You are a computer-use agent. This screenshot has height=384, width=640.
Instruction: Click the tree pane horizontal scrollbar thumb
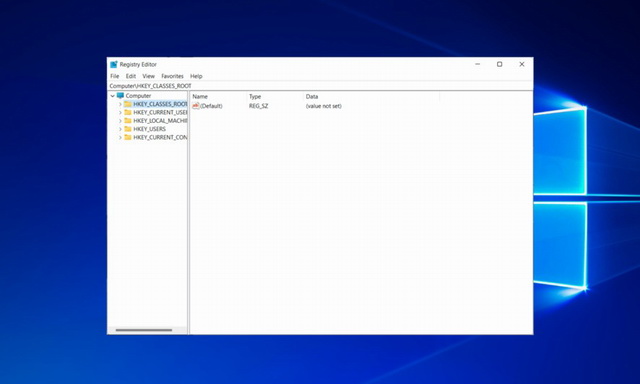(144, 330)
